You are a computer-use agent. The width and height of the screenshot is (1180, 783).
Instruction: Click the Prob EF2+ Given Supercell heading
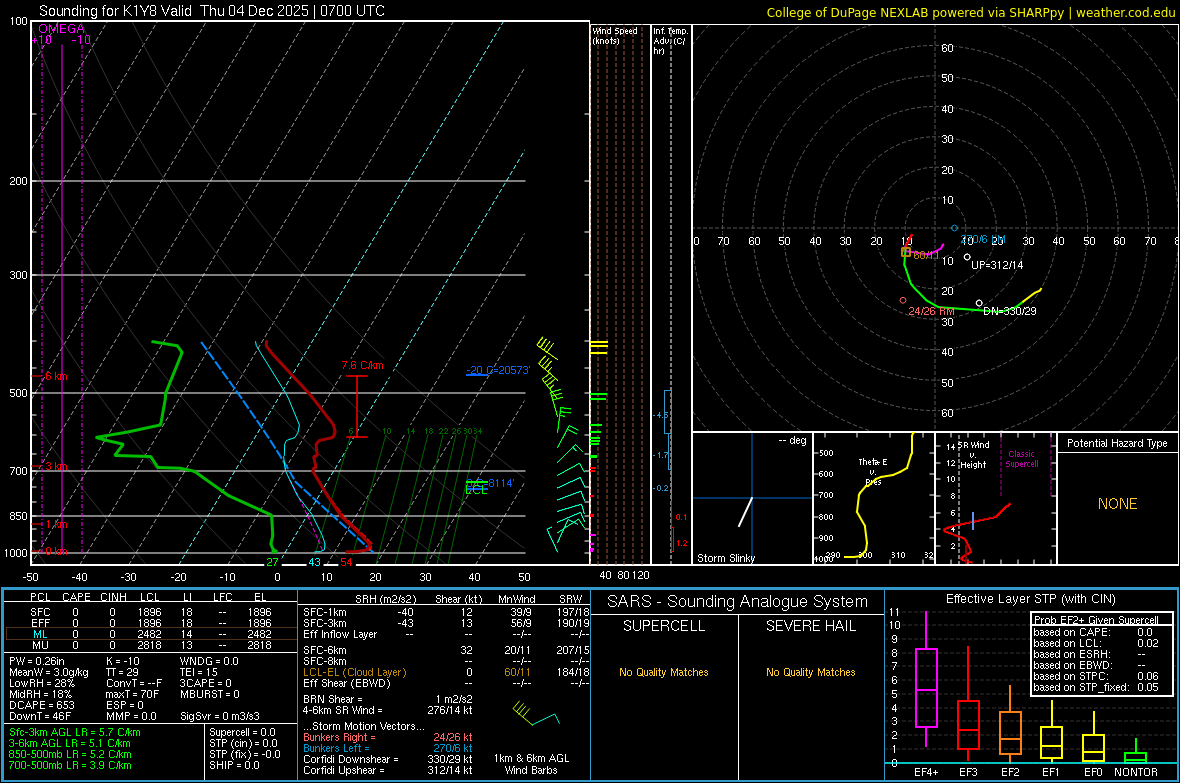1096,620
